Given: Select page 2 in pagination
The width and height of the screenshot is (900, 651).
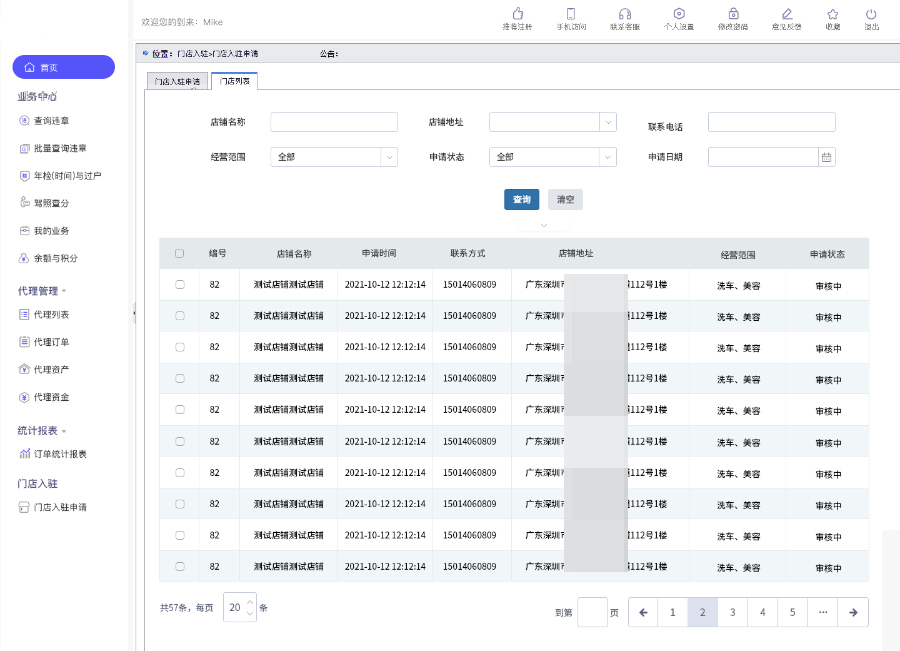Looking at the screenshot, I should [x=703, y=613].
